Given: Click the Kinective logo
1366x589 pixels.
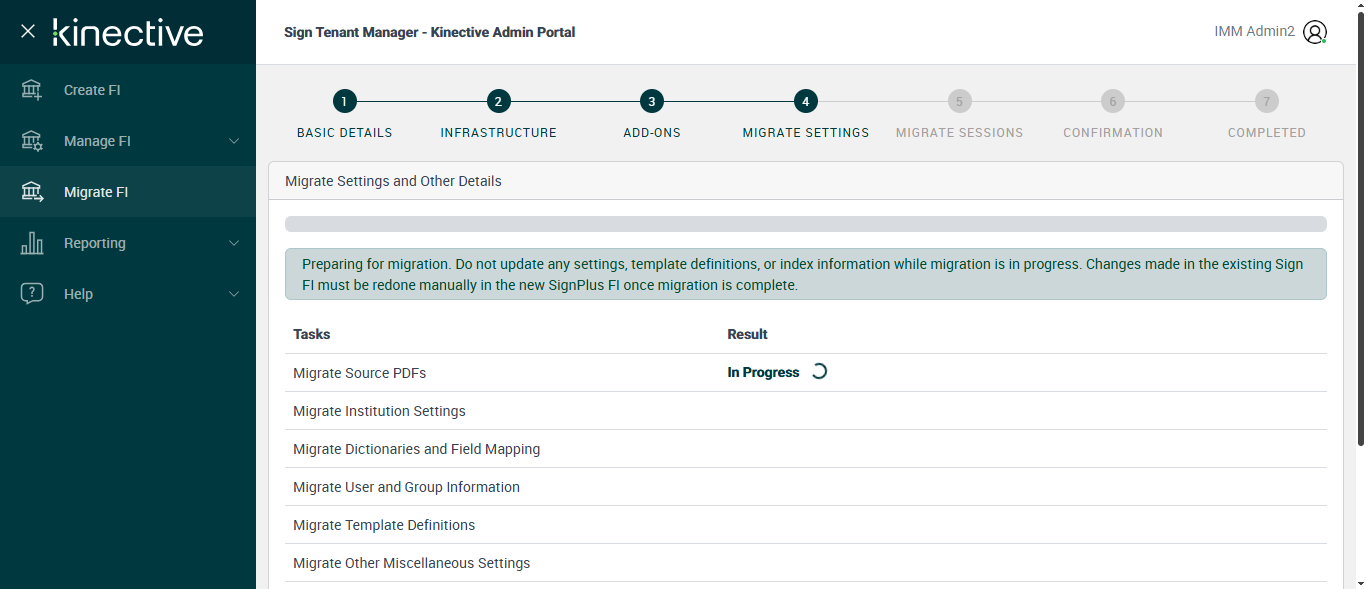Looking at the screenshot, I should [x=128, y=32].
